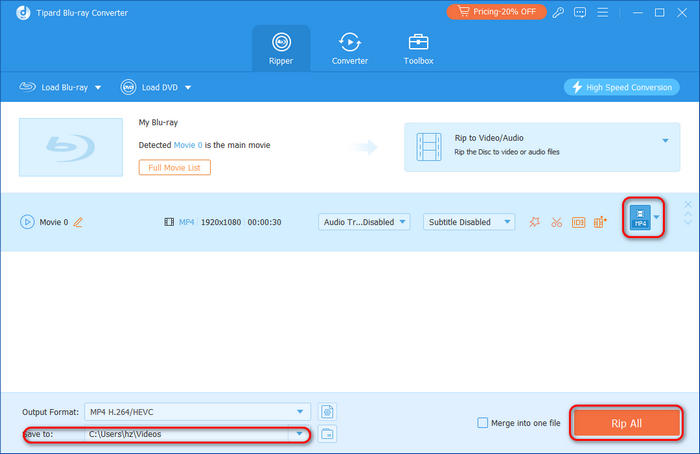The width and height of the screenshot is (700, 454).
Task: Browse the output folder icon
Action: coord(327,433)
